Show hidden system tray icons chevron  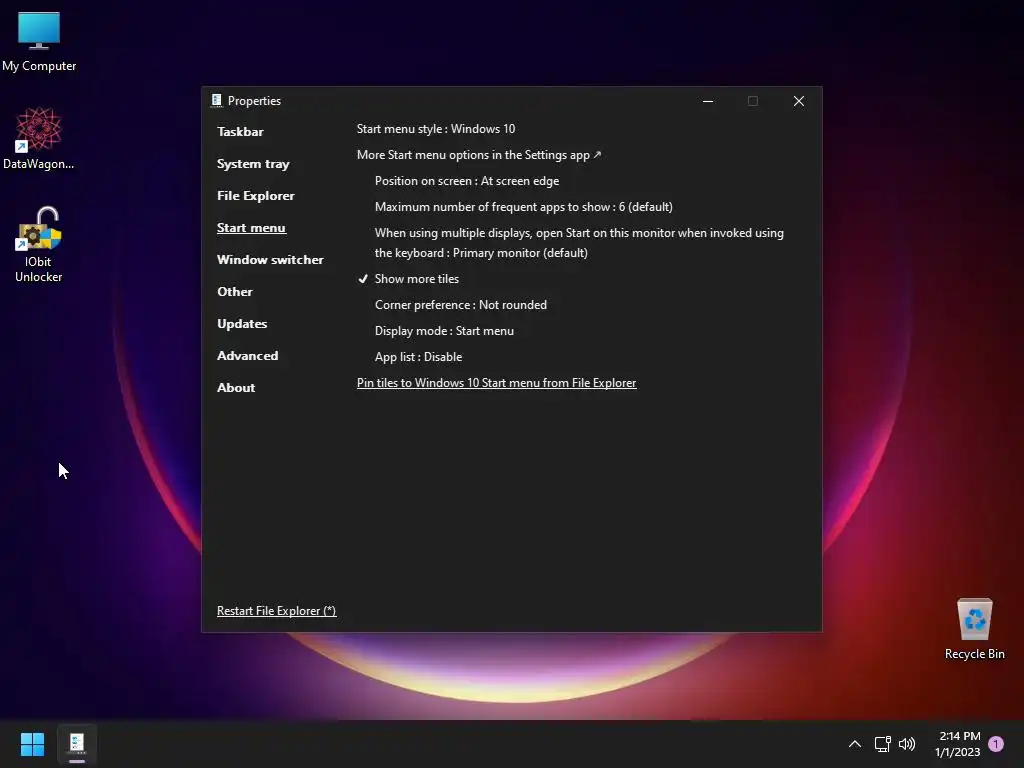(854, 744)
